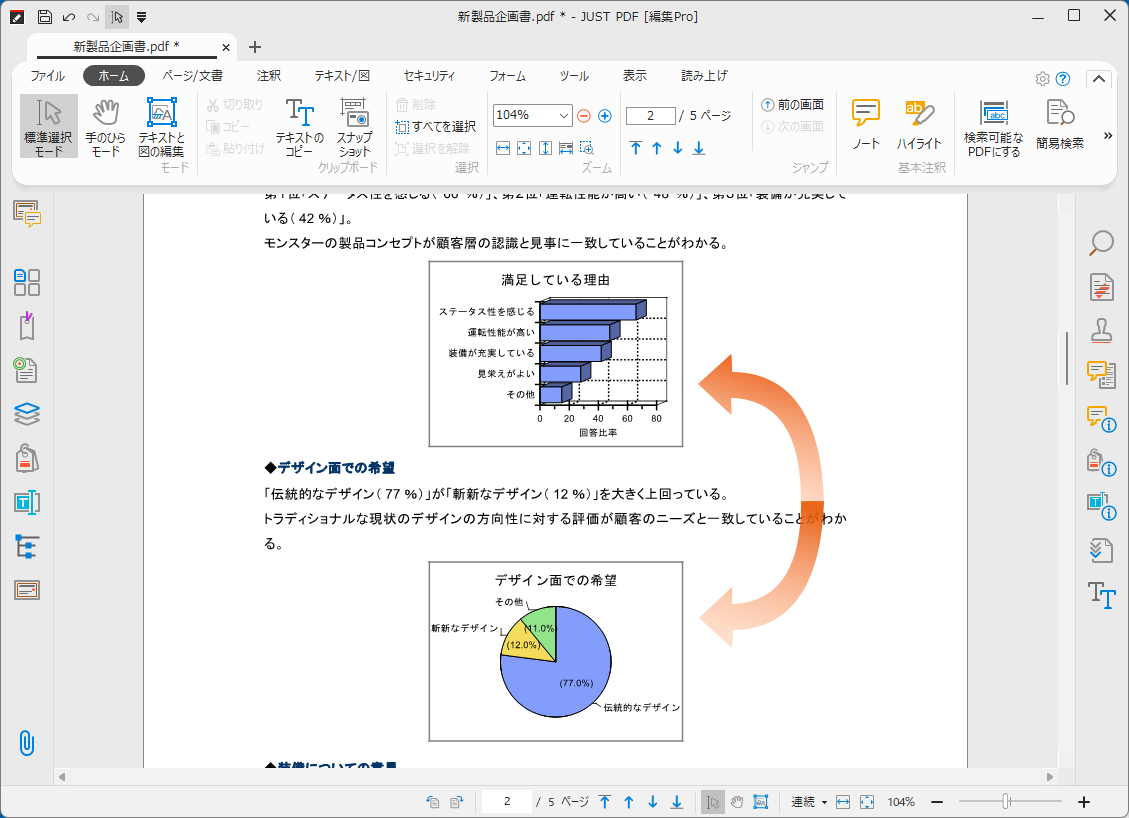1129x818 pixels.
Task: Switch to the フォーム tab
Action: coord(507,76)
